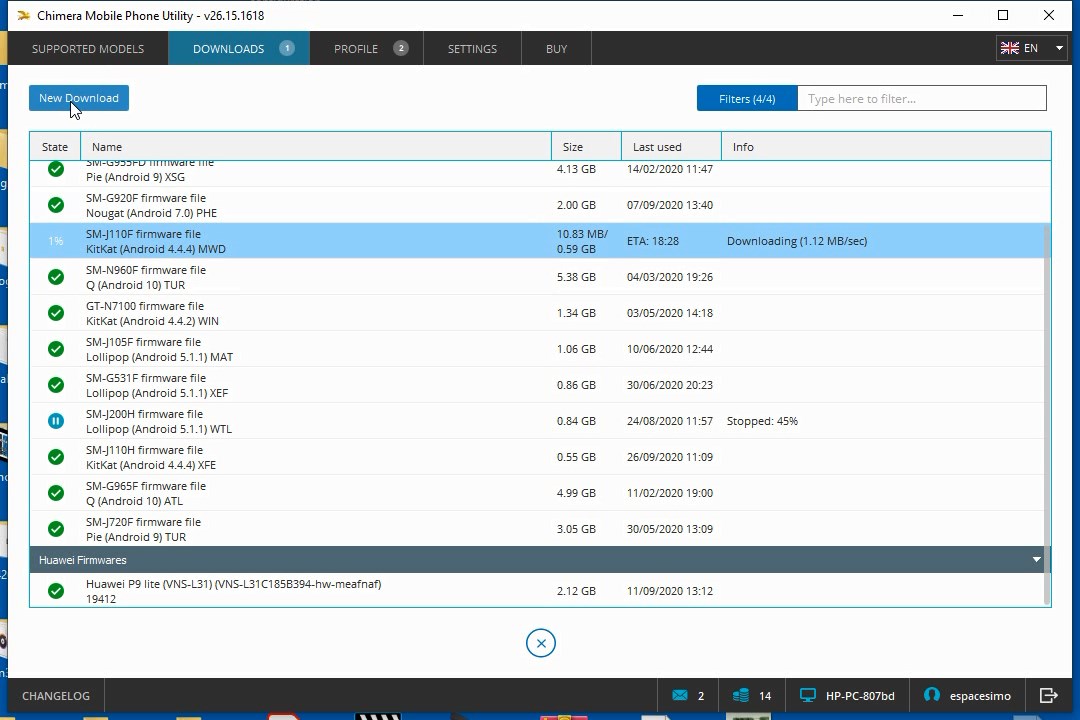
Task: Switch to the Supported Models tab
Action: pos(88,49)
